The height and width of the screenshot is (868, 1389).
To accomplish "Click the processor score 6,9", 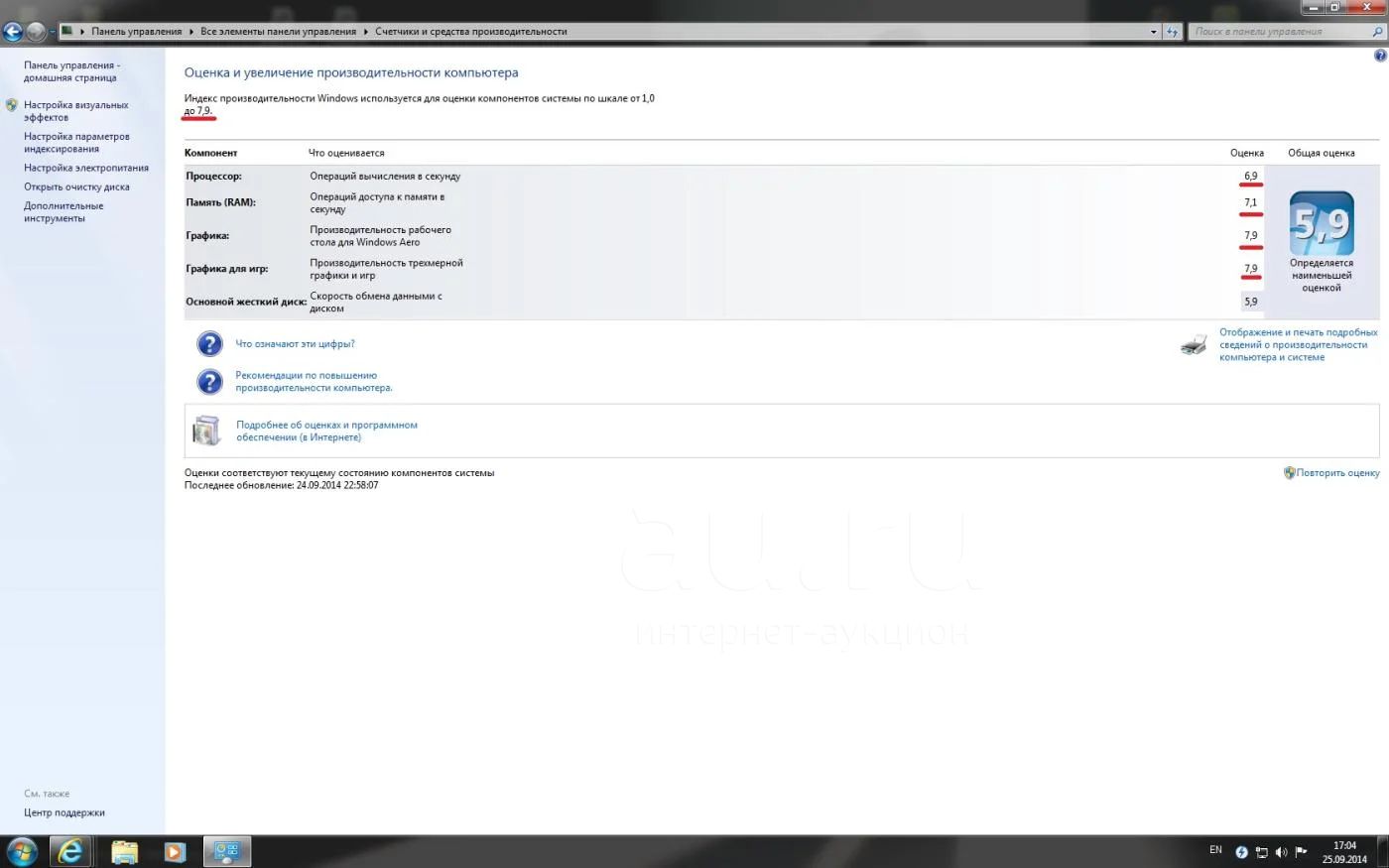I will (x=1251, y=177).
